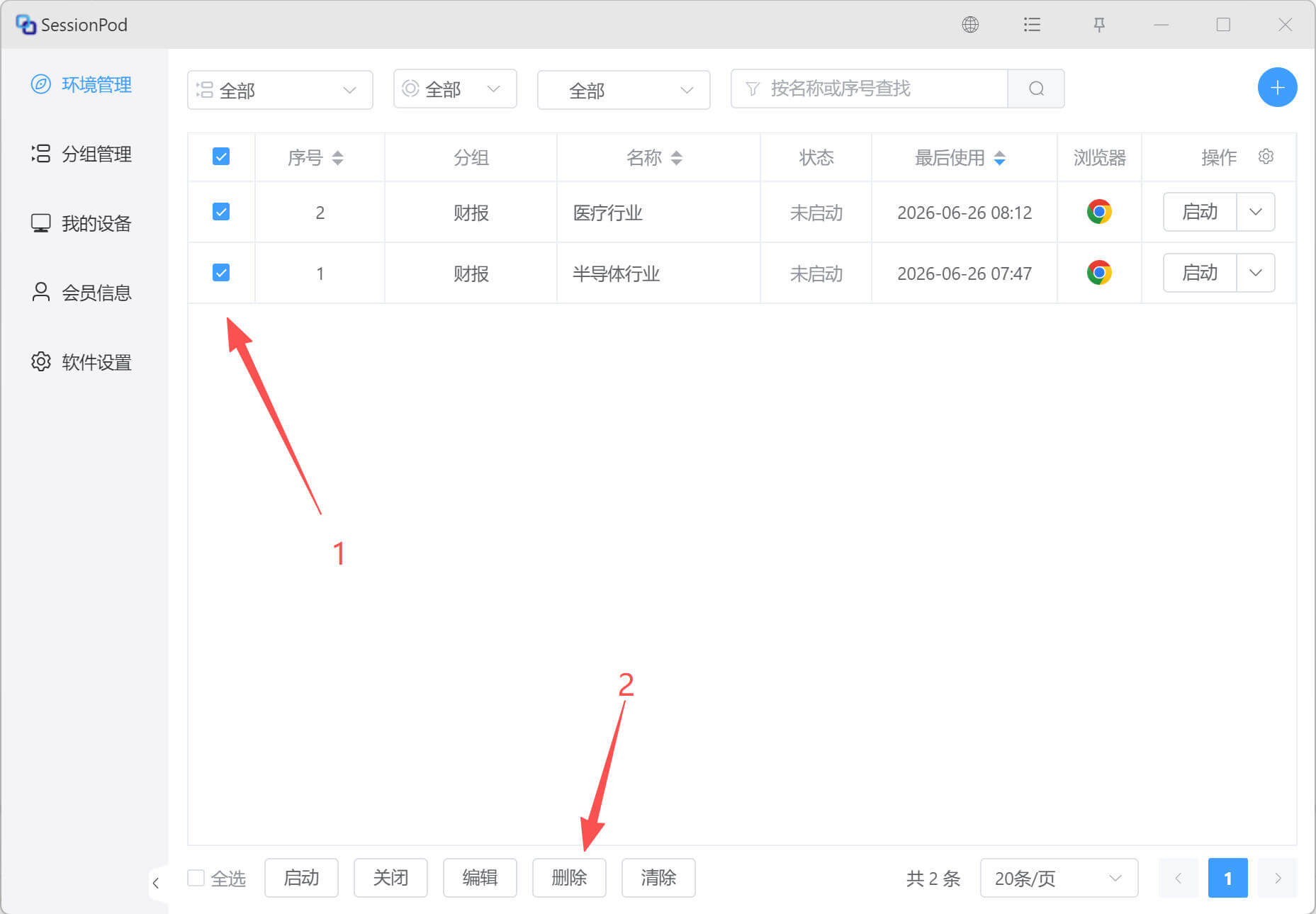Click the globe language icon in title bar

pyautogui.click(x=970, y=25)
